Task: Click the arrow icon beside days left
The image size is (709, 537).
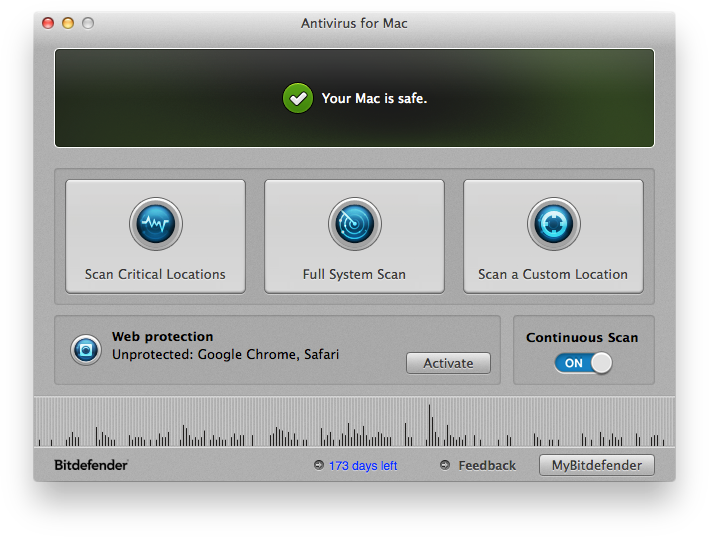Action: (x=318, y=465)
